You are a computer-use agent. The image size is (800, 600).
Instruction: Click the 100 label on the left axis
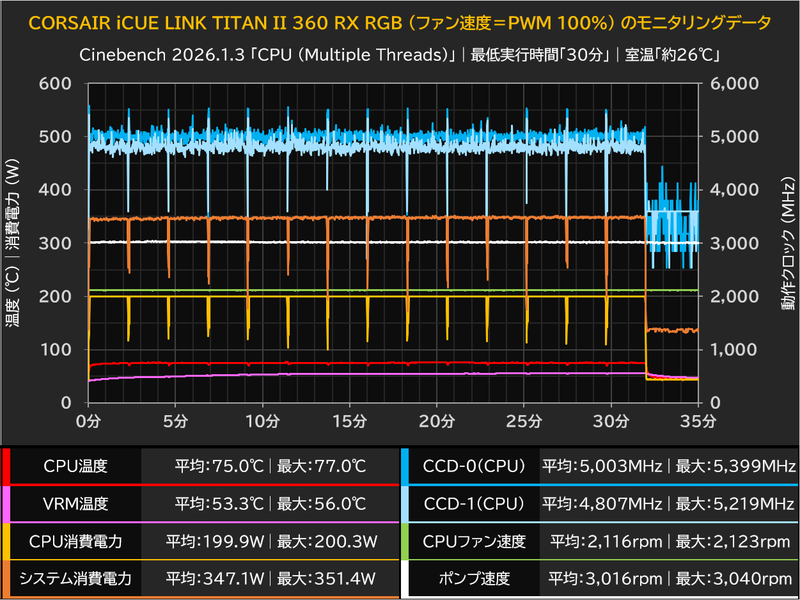click(x=55, y=349)
